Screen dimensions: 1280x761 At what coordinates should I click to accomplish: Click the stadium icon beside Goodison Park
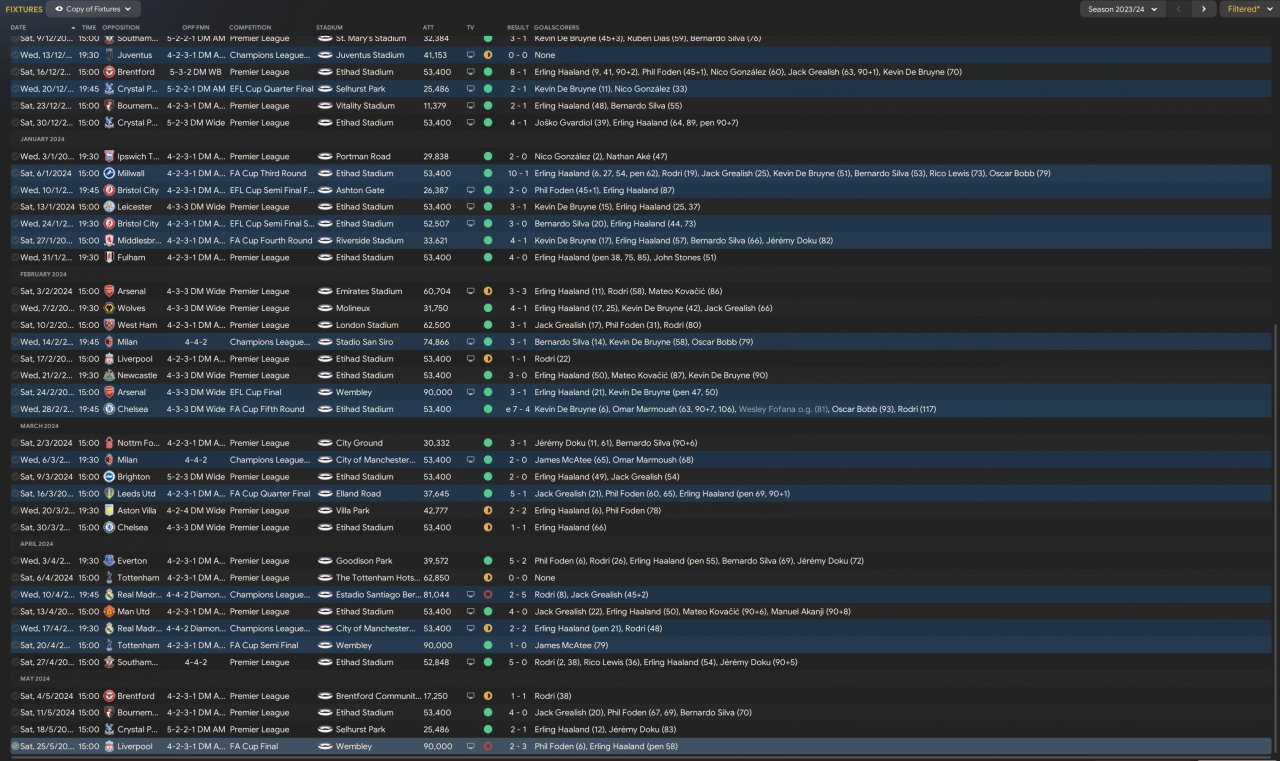[x=325, y=561]
